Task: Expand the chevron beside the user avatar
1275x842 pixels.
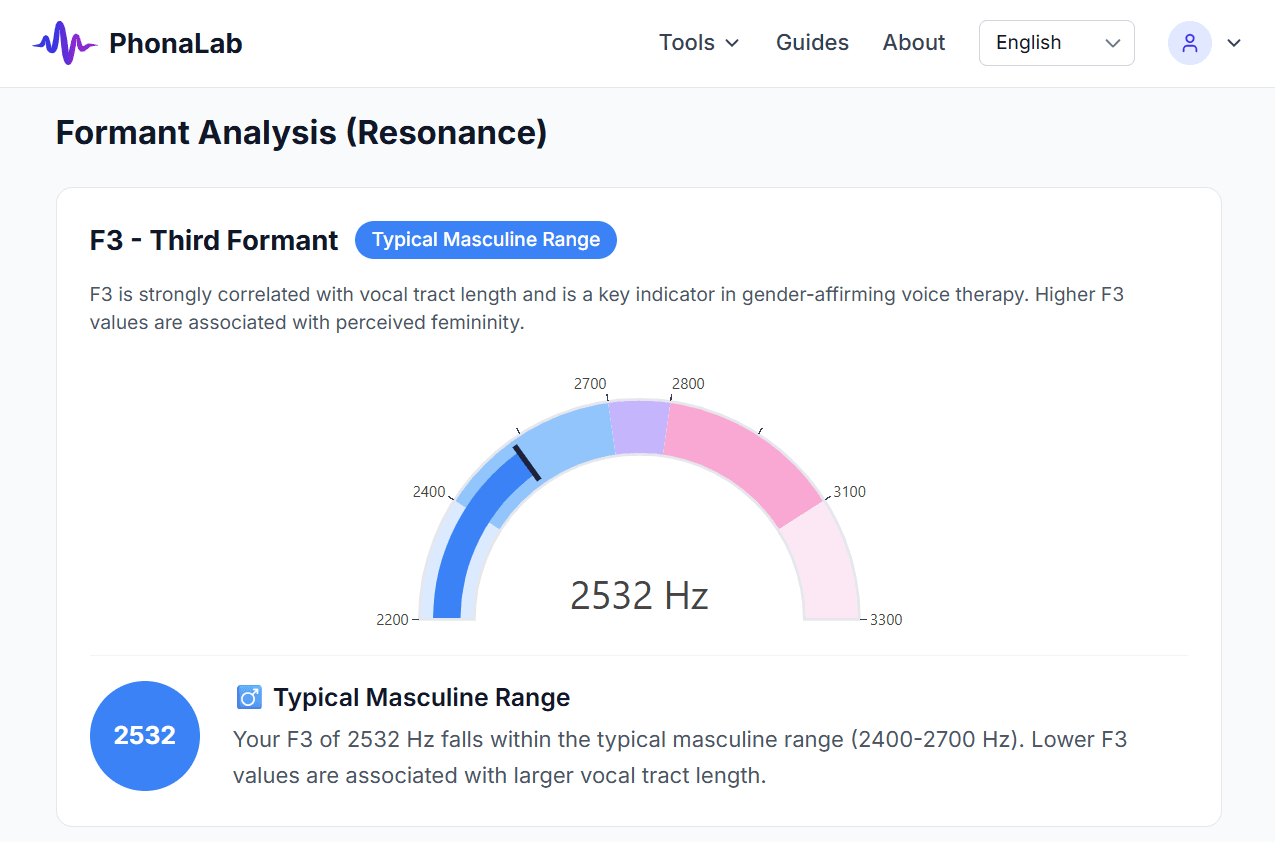Action: (x=1234, y=43)
